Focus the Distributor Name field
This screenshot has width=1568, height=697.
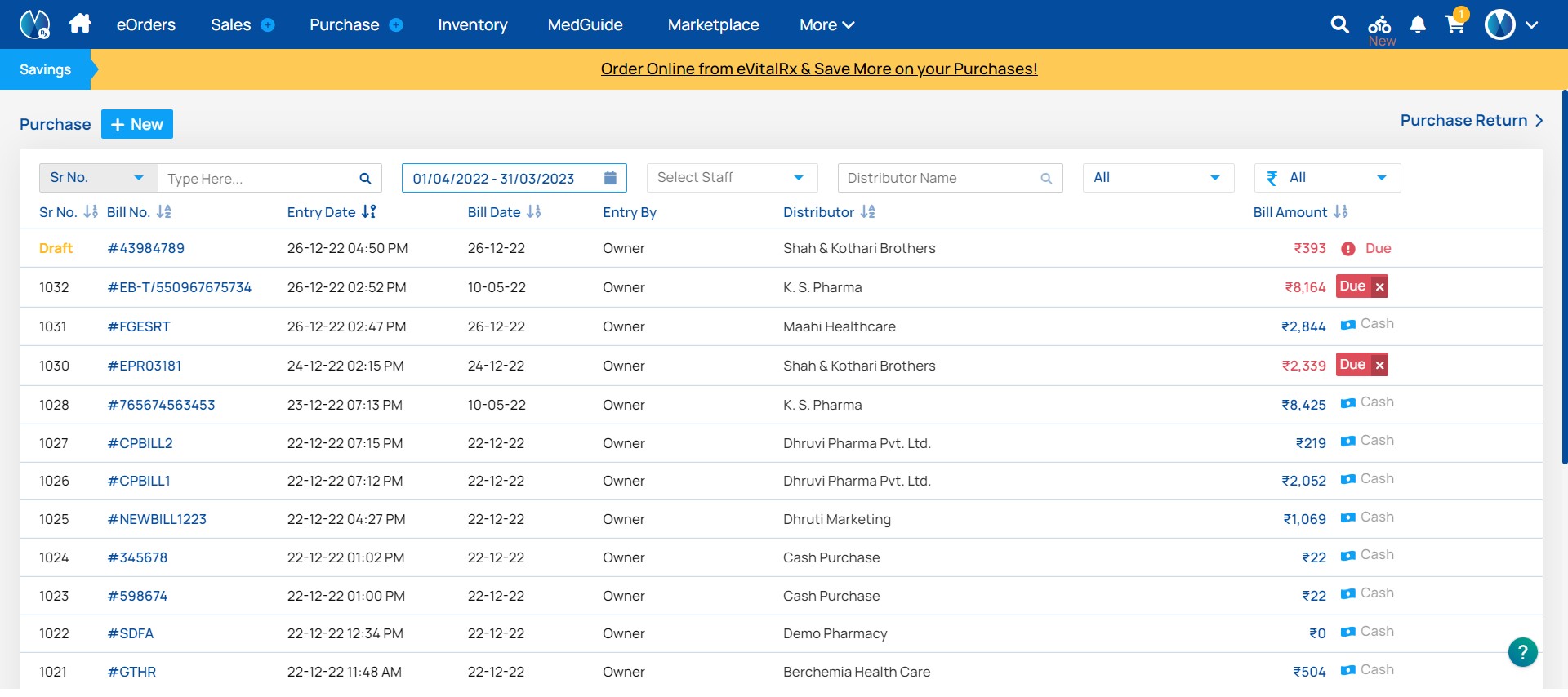click(951, 178)
